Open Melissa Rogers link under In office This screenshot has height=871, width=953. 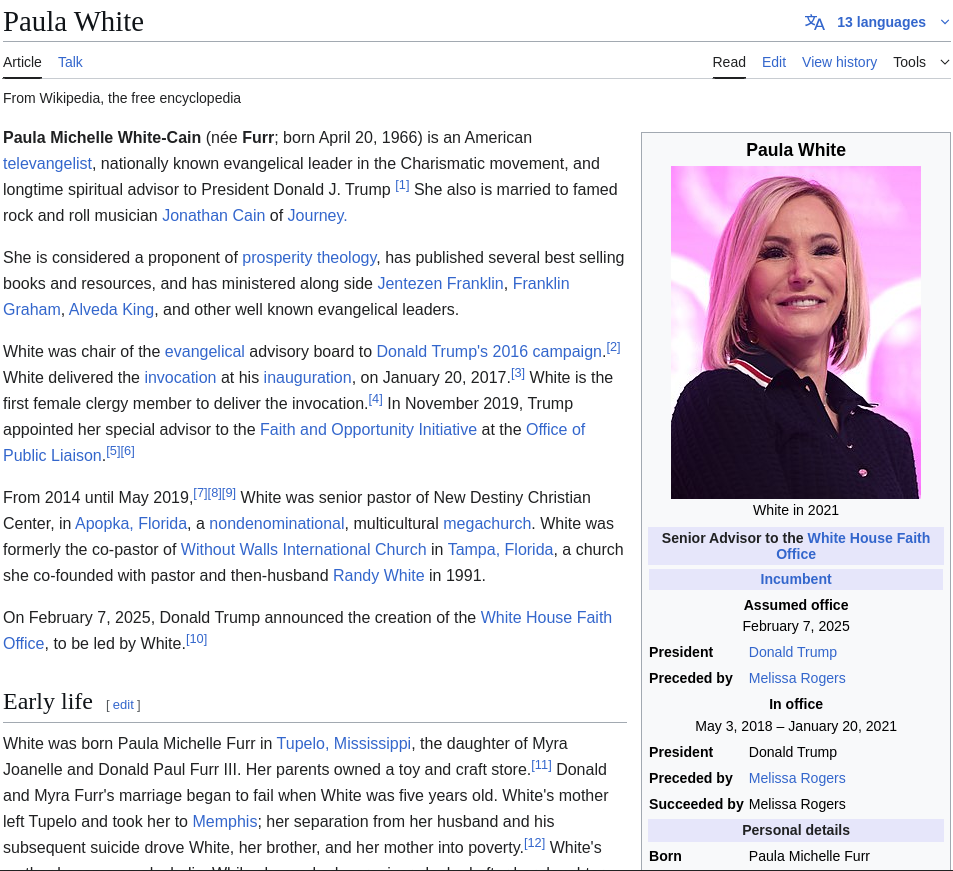797,778
